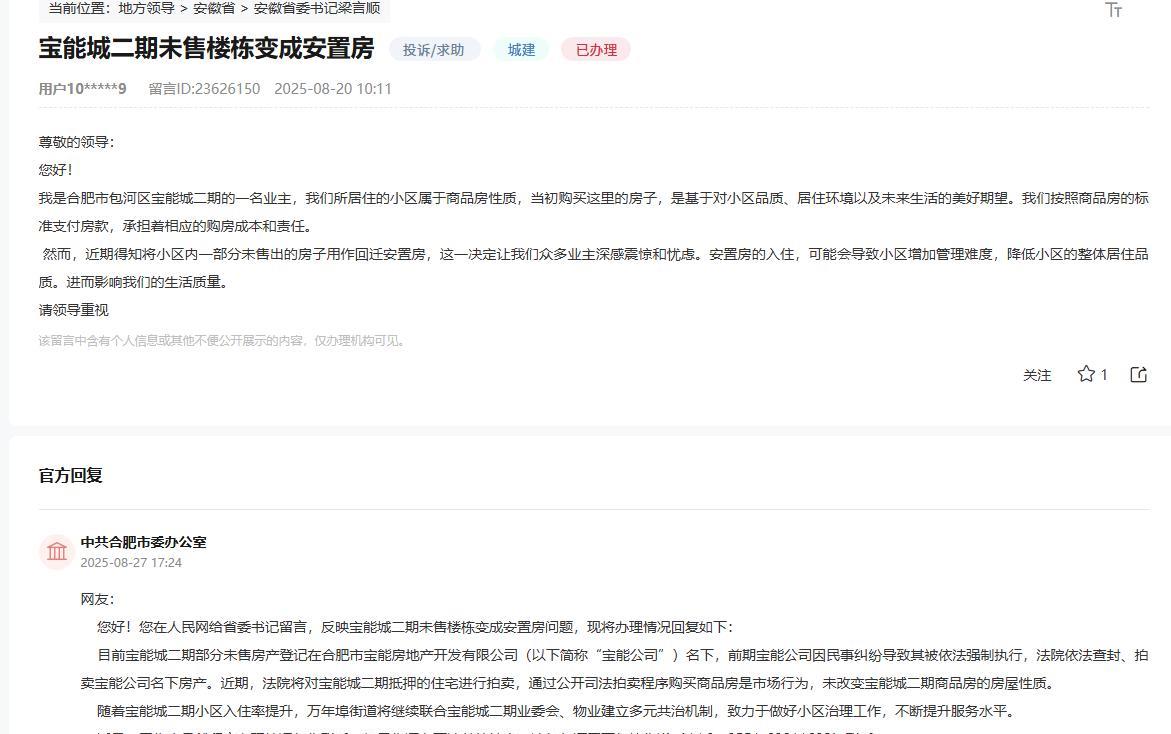Image resolution: width=1171 pixels, height=734 pixels.
Task: Open the 地方领导 breadcrumb link
Action: [146, 8]
